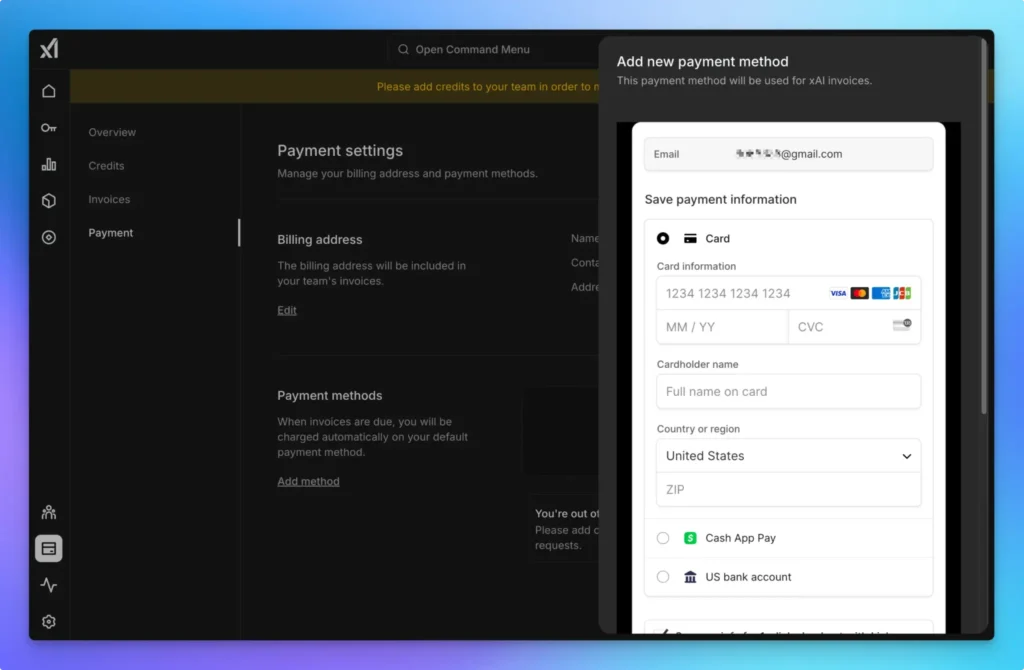Switch to the Invoices section
1024x670 pixels.
coord(109,199)
